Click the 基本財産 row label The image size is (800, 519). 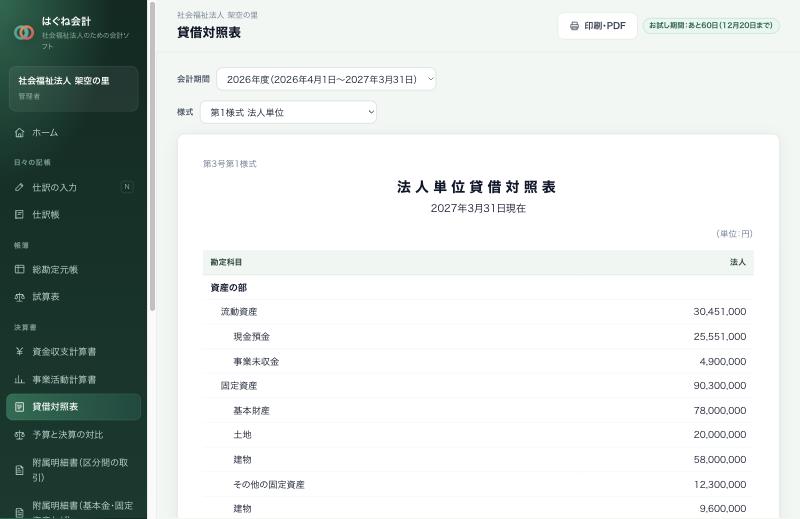click(x=252, y=411)
